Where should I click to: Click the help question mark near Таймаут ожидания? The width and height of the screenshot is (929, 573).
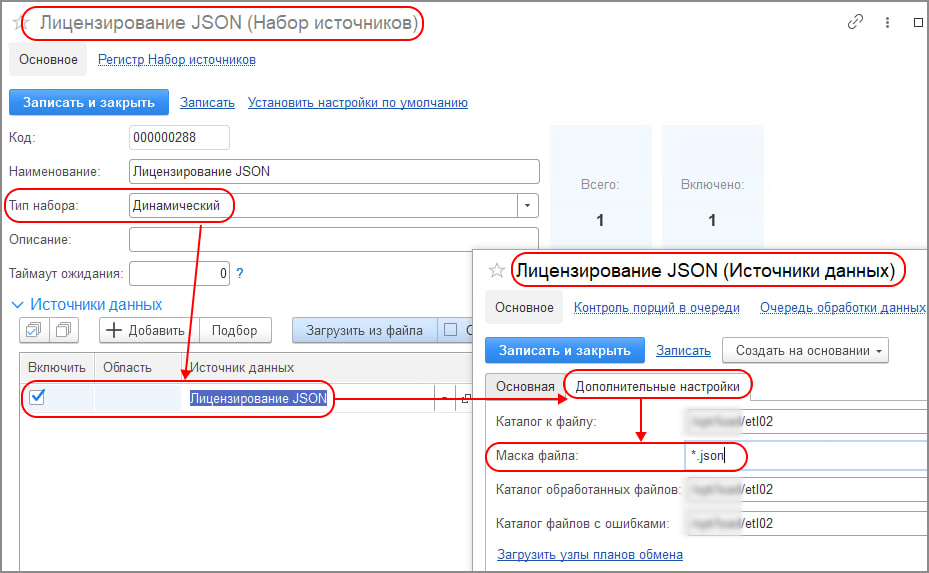tap(240, 273)
